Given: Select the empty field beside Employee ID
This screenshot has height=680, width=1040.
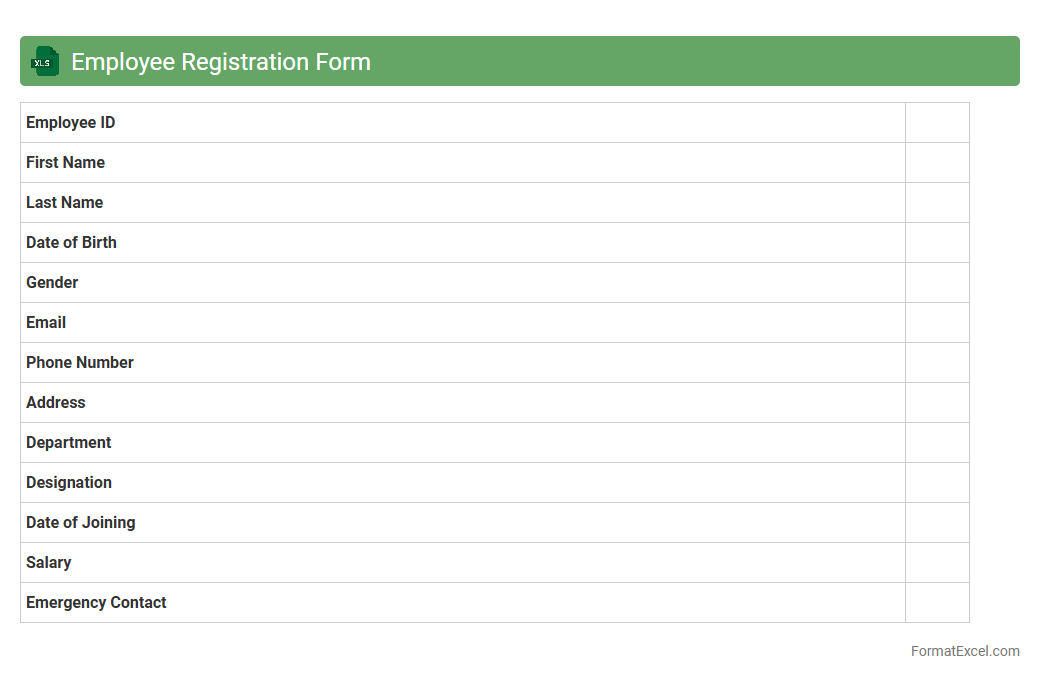Looking at the screenshot, I should click(937, 123).
